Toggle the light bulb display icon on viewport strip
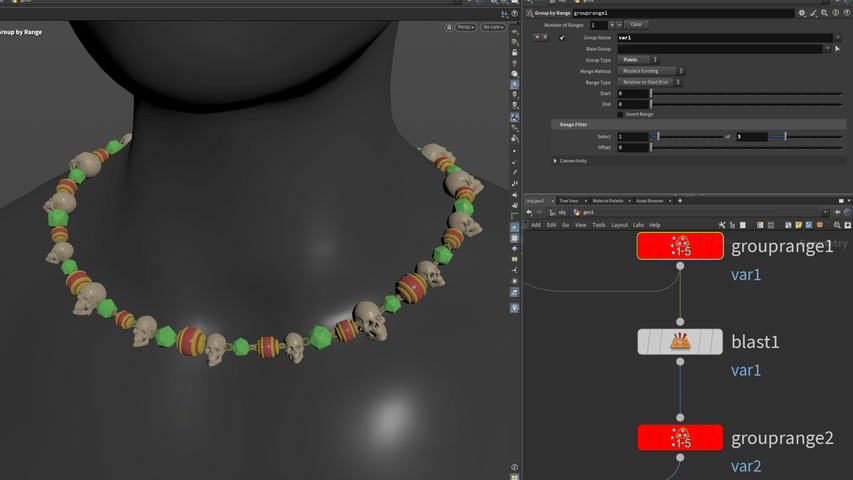This screenshot has height=480, width=853. click(515, 95)
